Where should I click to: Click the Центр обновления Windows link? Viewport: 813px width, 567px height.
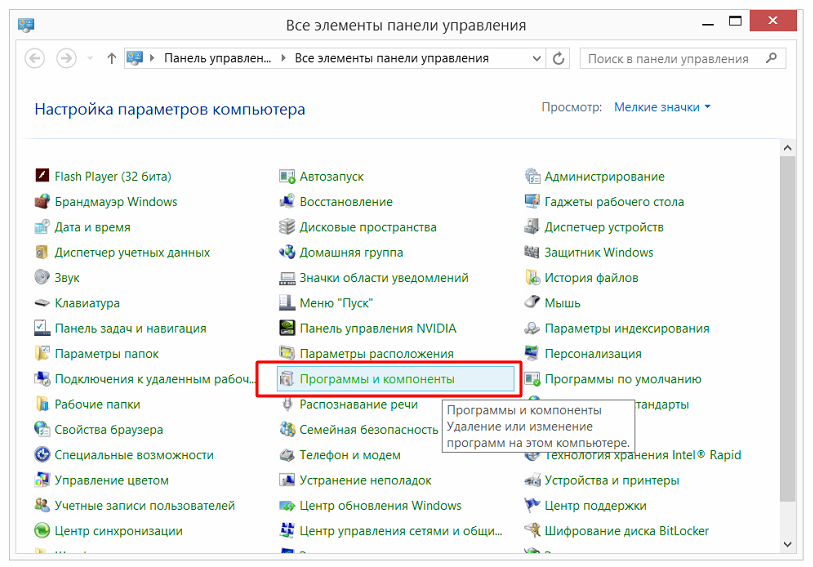coord(380,506)
